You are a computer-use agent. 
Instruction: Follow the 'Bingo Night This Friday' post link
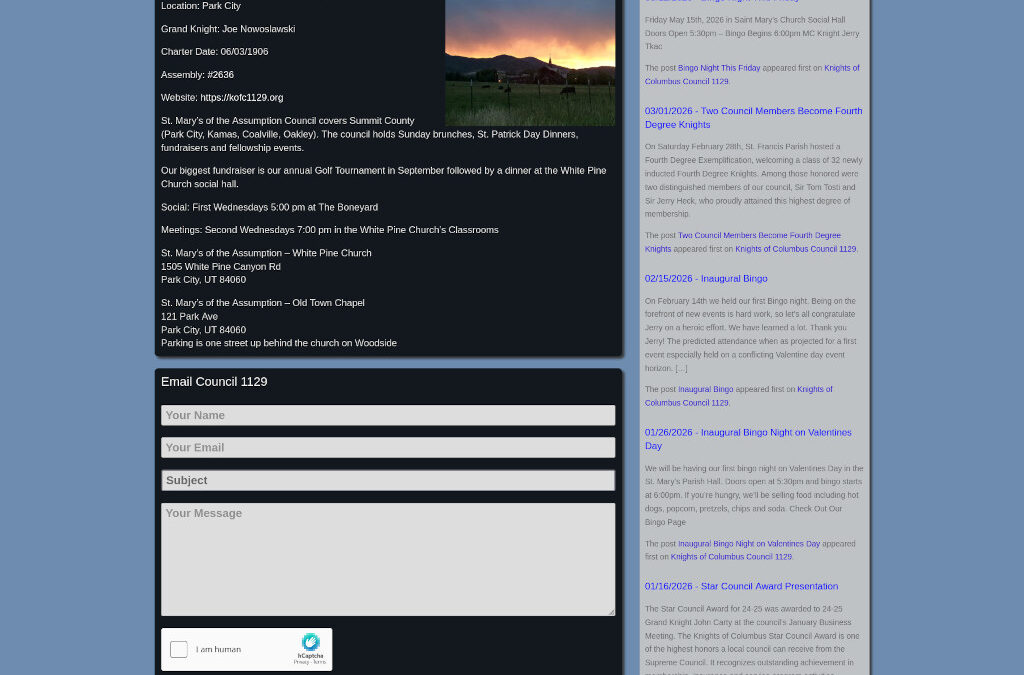(719, 68)
